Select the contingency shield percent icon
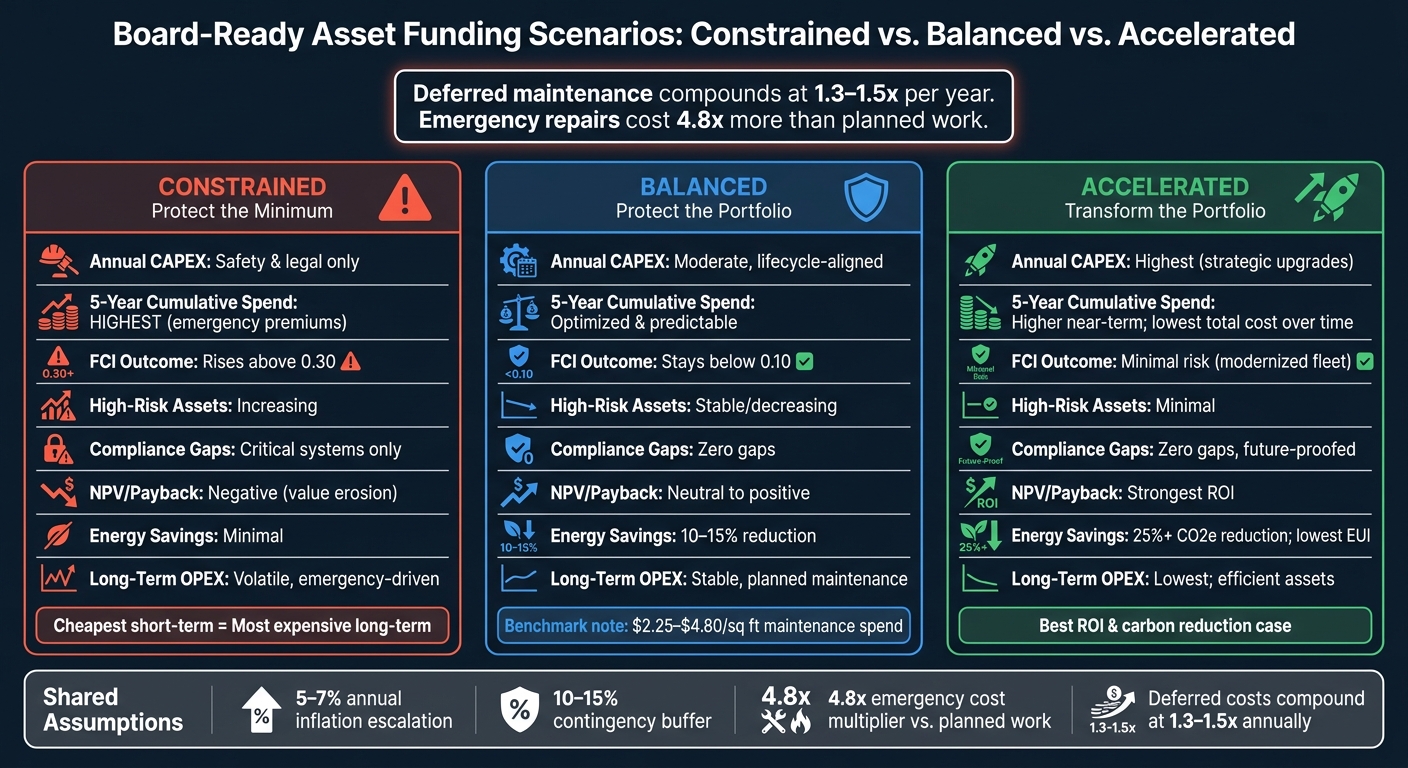This screenshot has height=768, width=1408. pos(519,710)
